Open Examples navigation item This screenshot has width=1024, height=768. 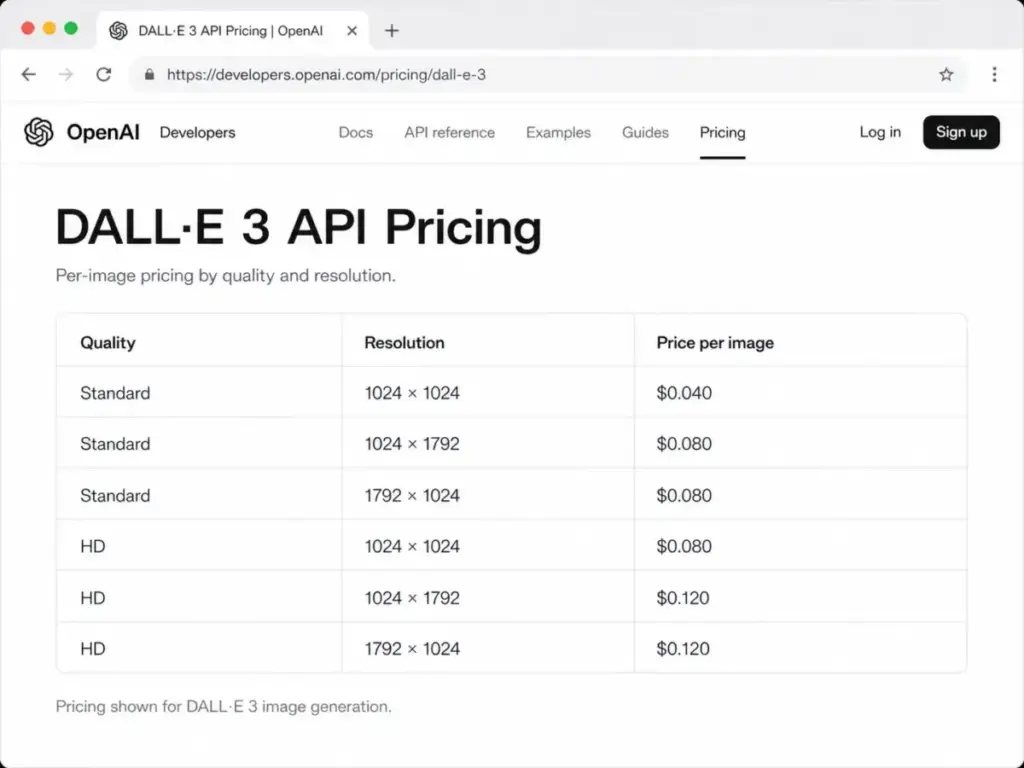[558, 133]
